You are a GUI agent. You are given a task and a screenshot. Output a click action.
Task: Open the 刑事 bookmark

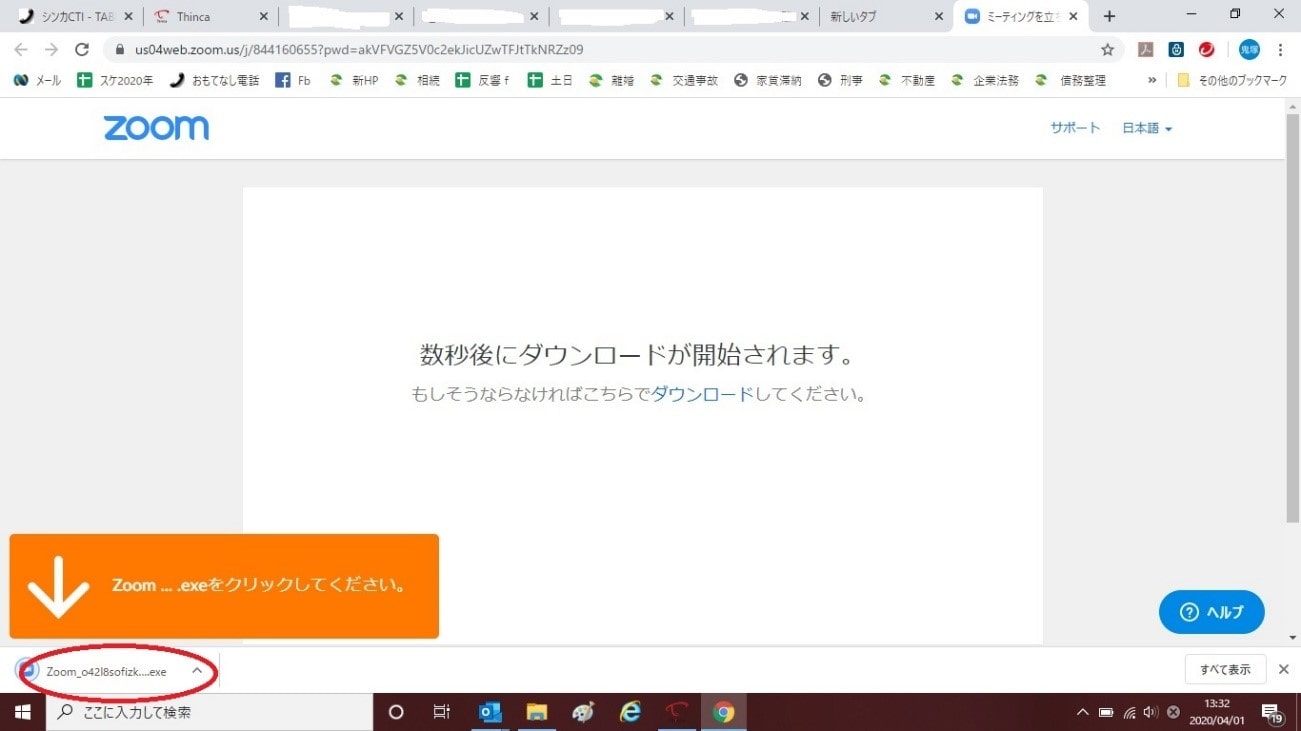click(840, 81)
